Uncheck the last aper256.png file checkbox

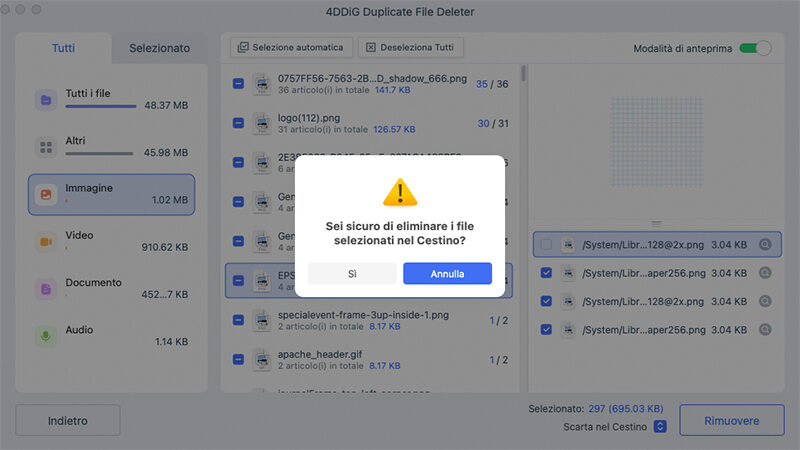(x=546, y=330)
